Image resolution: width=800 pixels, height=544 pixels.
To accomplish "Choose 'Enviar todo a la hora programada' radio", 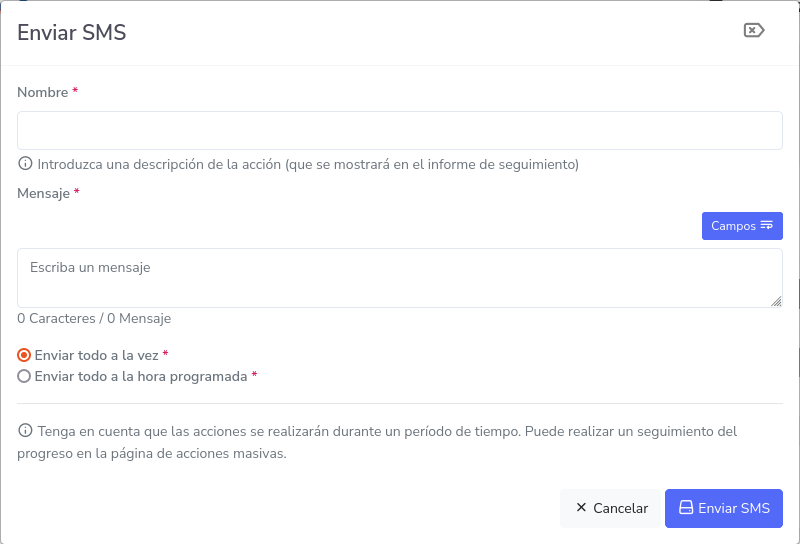I will coord(24,377).
